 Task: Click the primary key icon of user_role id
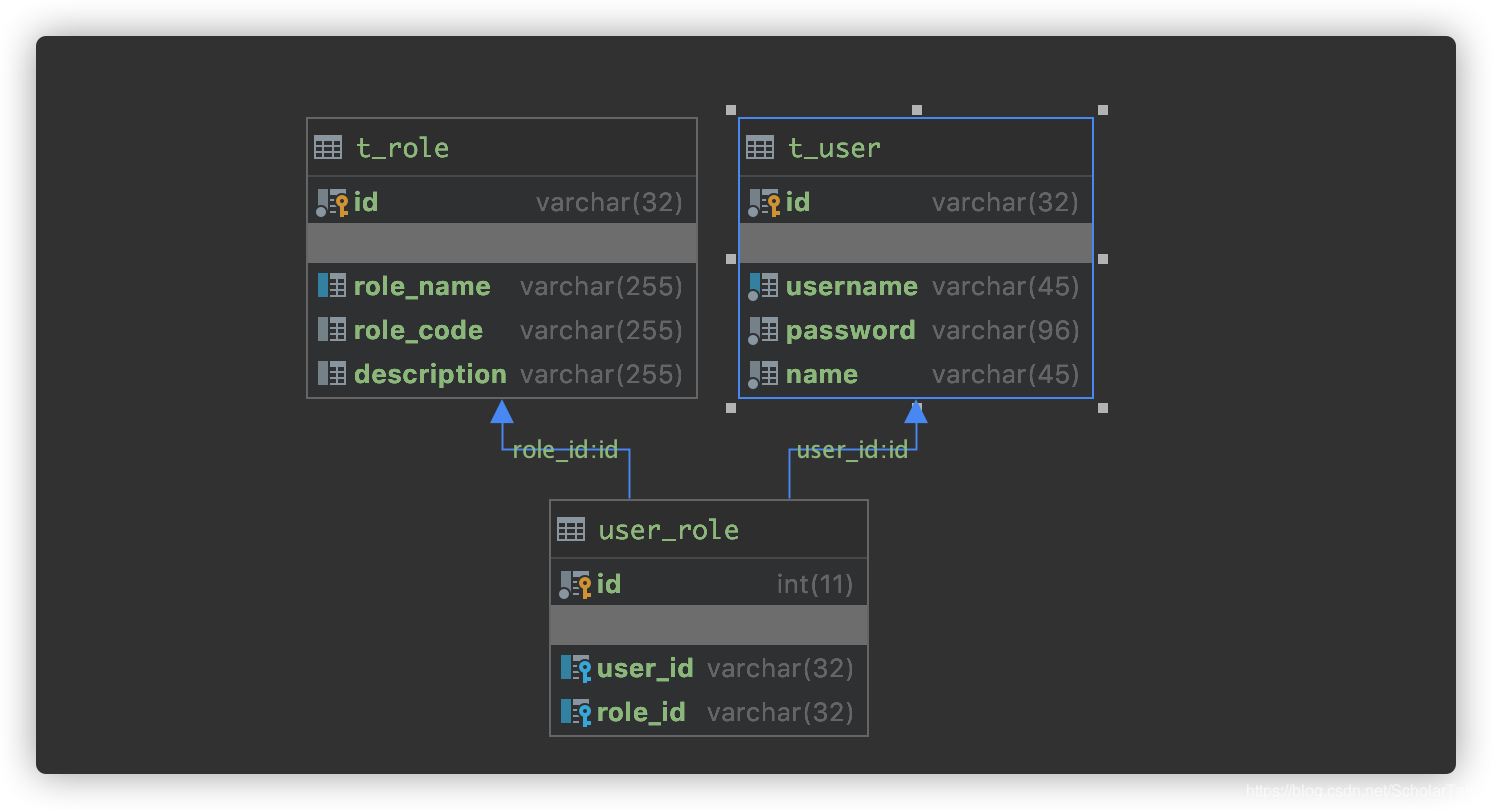[x=575, y=585]
